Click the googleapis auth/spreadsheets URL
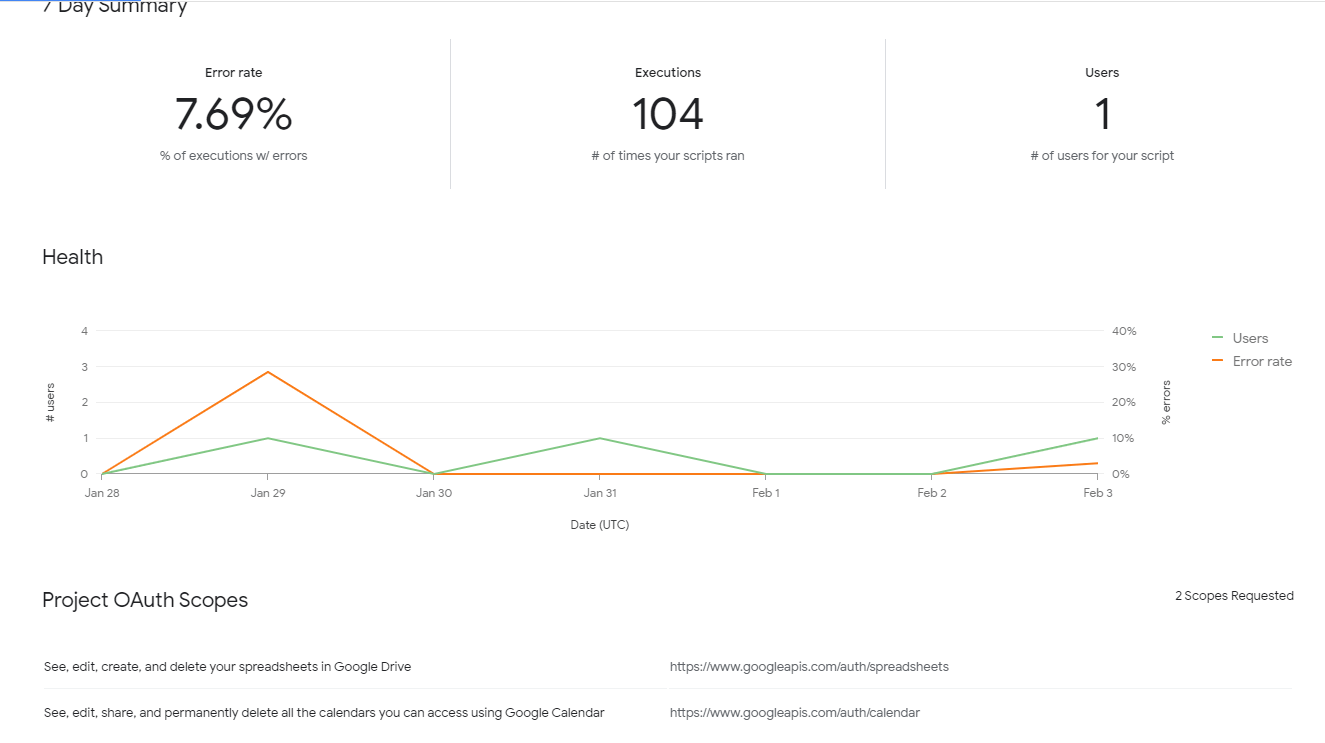 809,666
